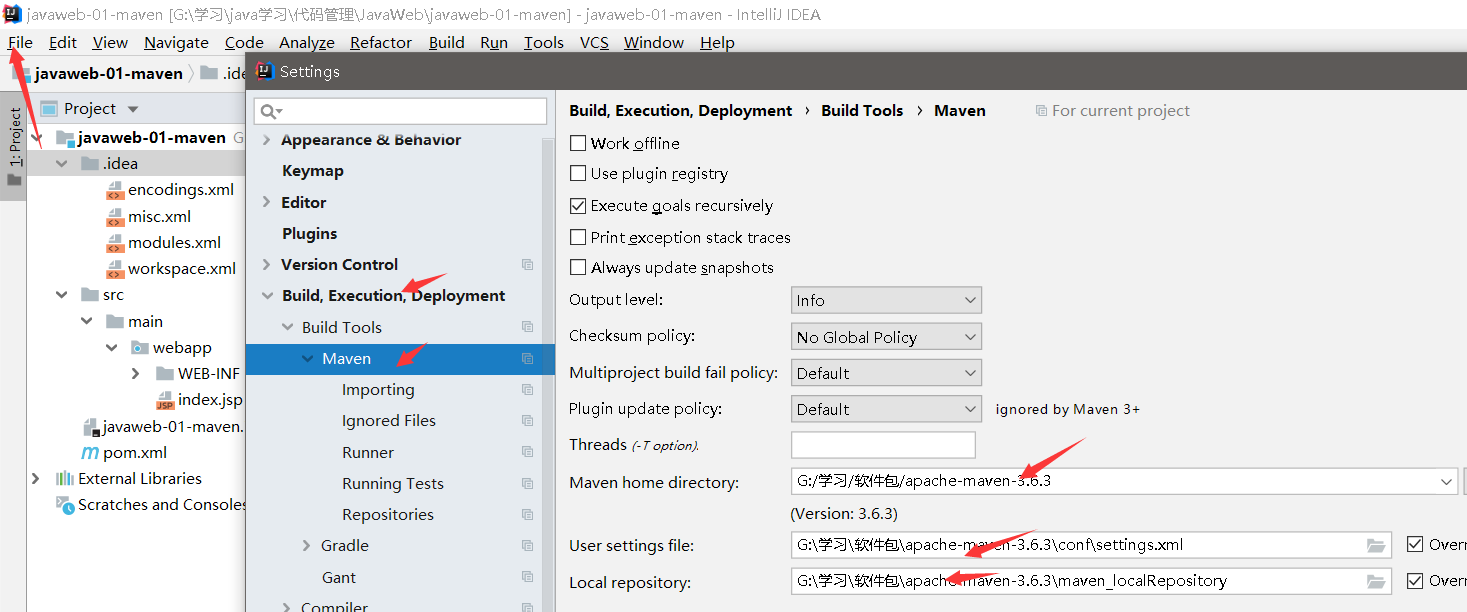The height and width of the screenshot is (612, 1467).
Task: Toggle Override checkbox for User settings file
Action: pyautogui.click(x=1414, y=544)
